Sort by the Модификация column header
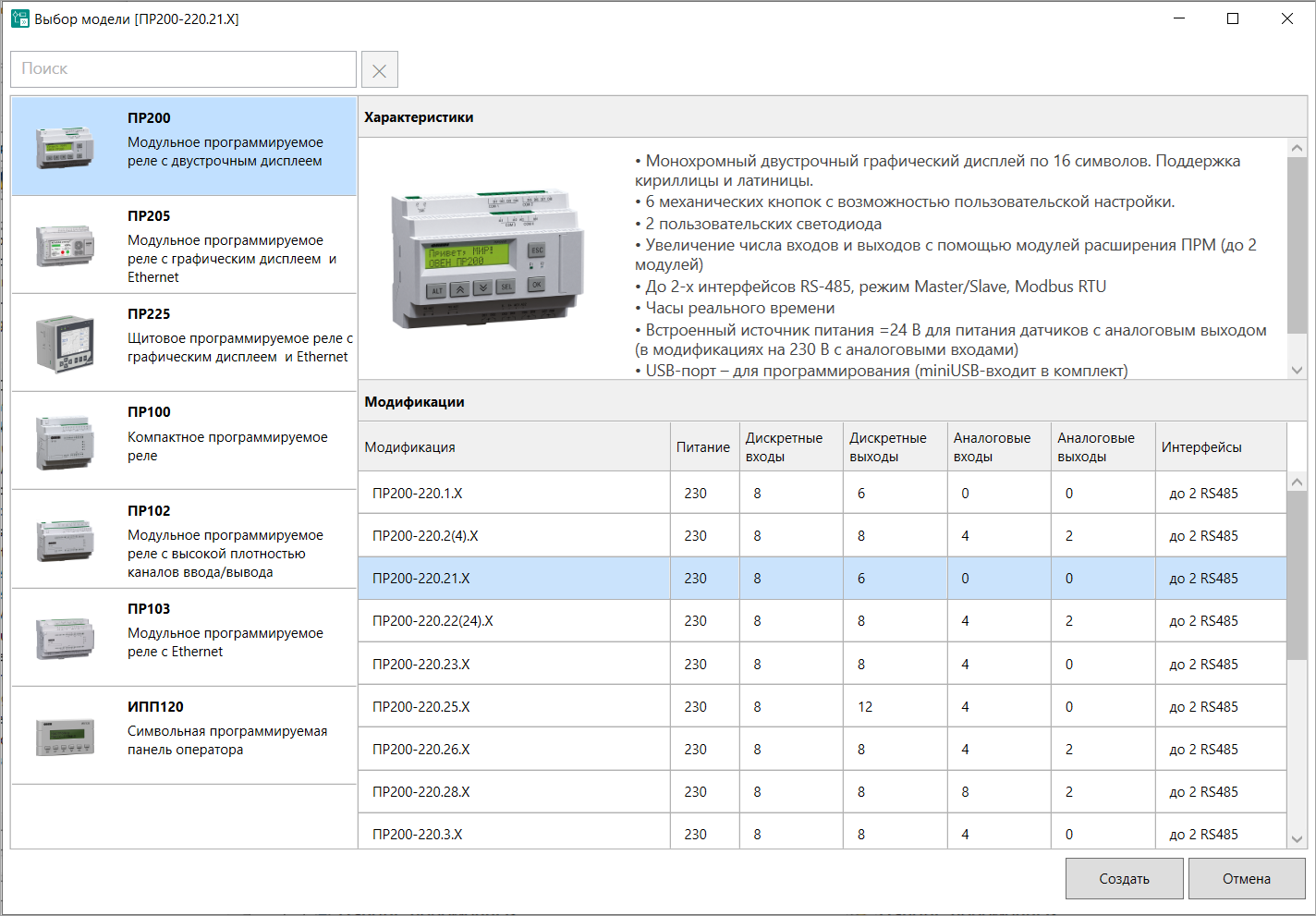This screenshot has height=916, width=1316. tap(513, 447)
